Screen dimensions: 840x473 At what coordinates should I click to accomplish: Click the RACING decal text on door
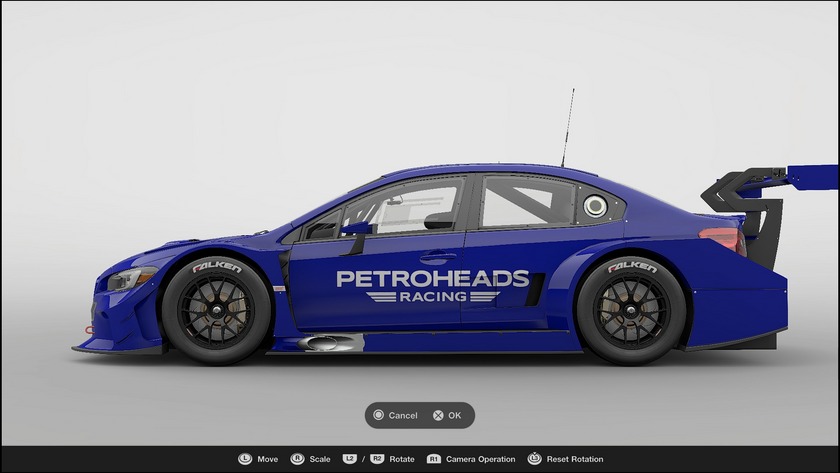point(433,296)
